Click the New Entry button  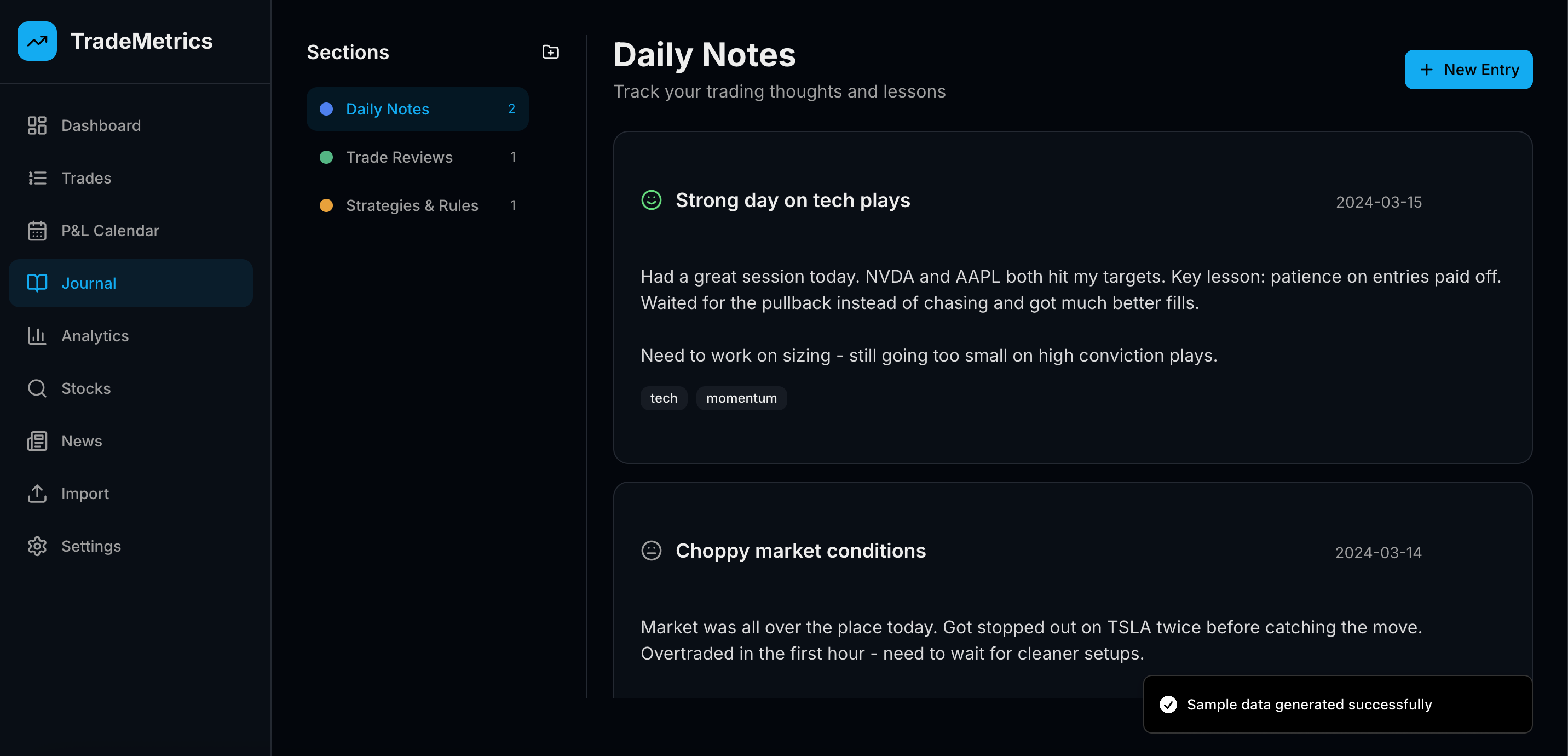(x=1468, y=70)
